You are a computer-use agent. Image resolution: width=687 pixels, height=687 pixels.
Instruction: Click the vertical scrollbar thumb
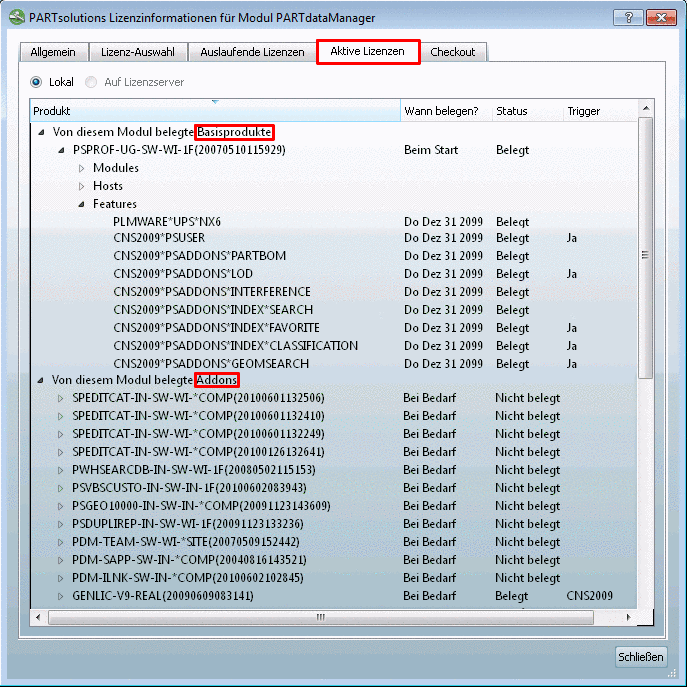[646, 248]
